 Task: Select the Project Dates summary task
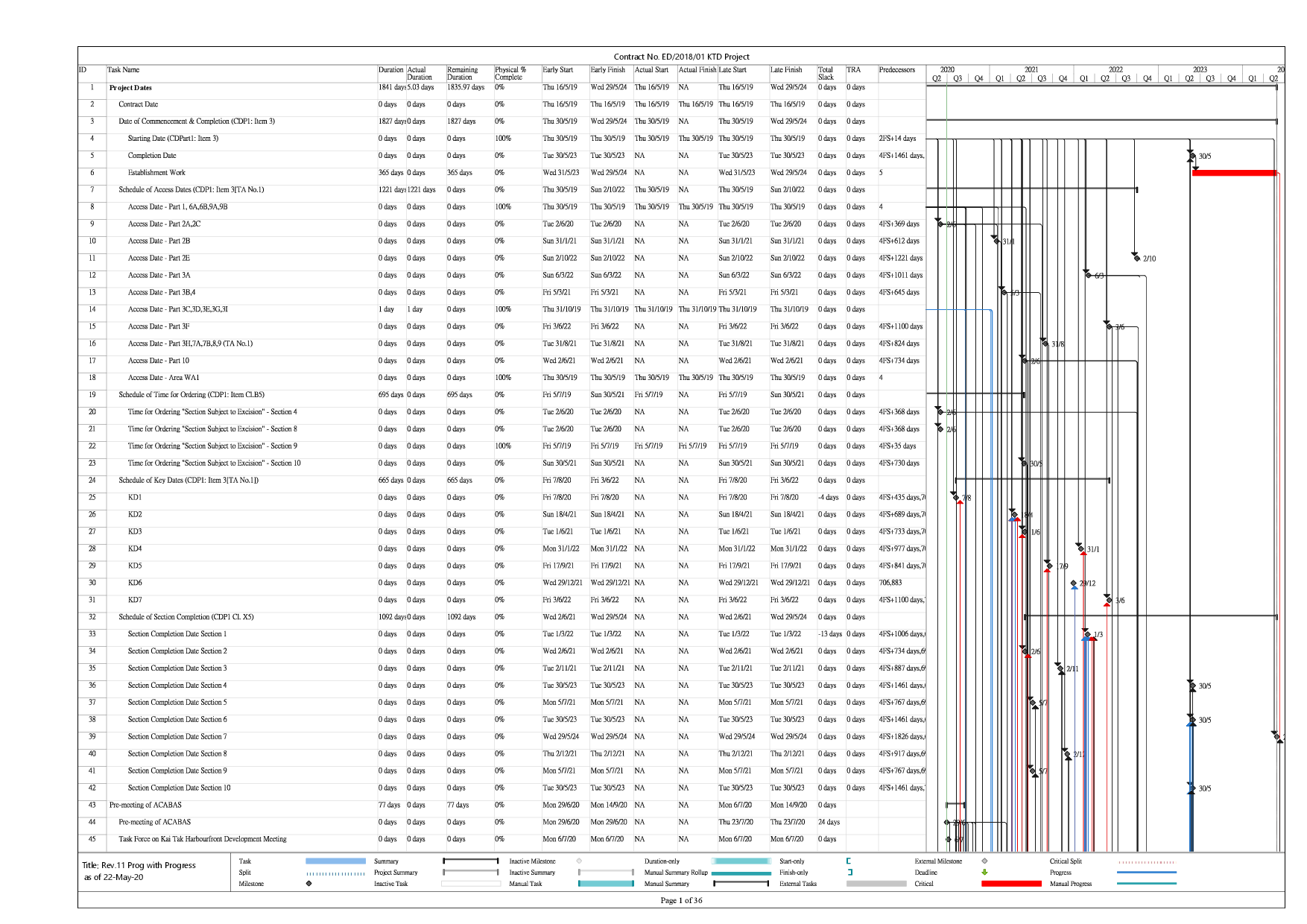[130, 88]
